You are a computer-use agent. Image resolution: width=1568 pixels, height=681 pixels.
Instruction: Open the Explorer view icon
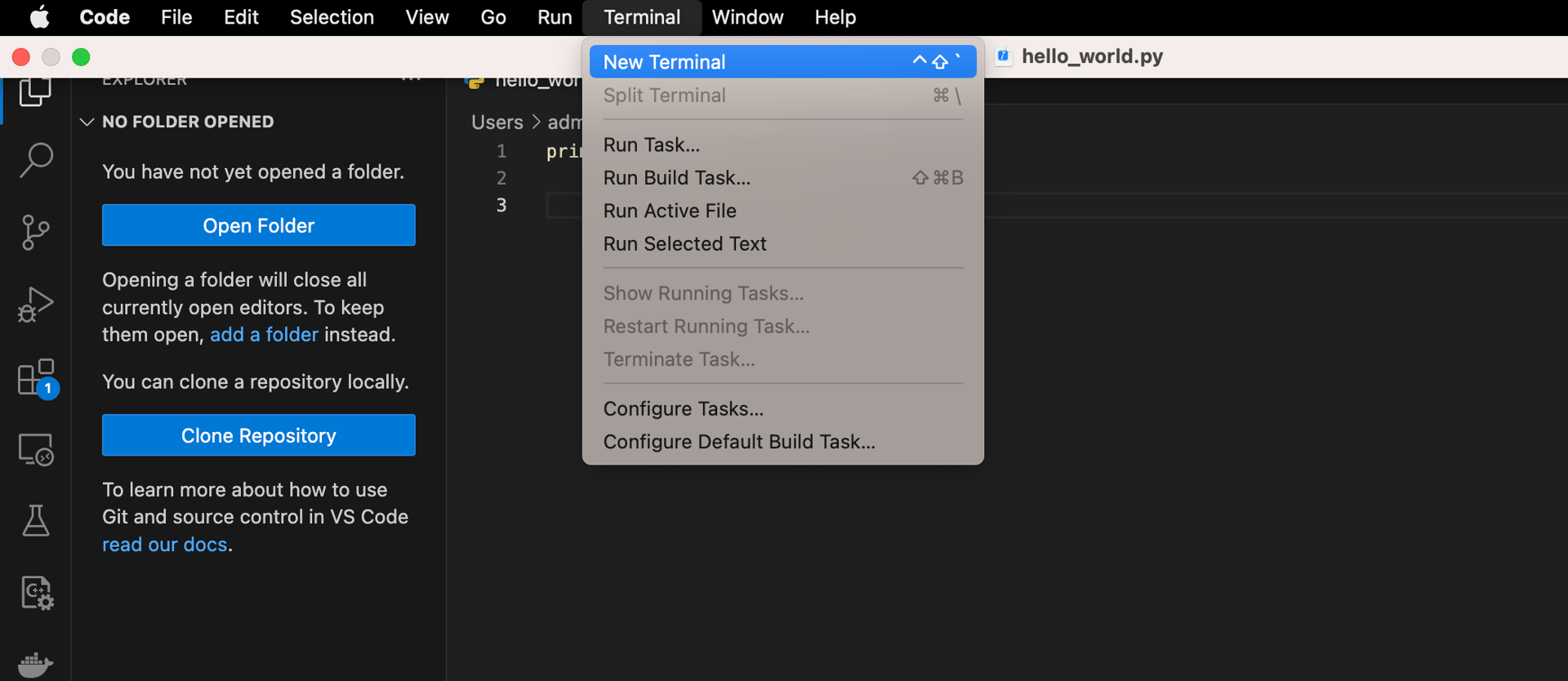pyautogui.click(x=35, y=91)
